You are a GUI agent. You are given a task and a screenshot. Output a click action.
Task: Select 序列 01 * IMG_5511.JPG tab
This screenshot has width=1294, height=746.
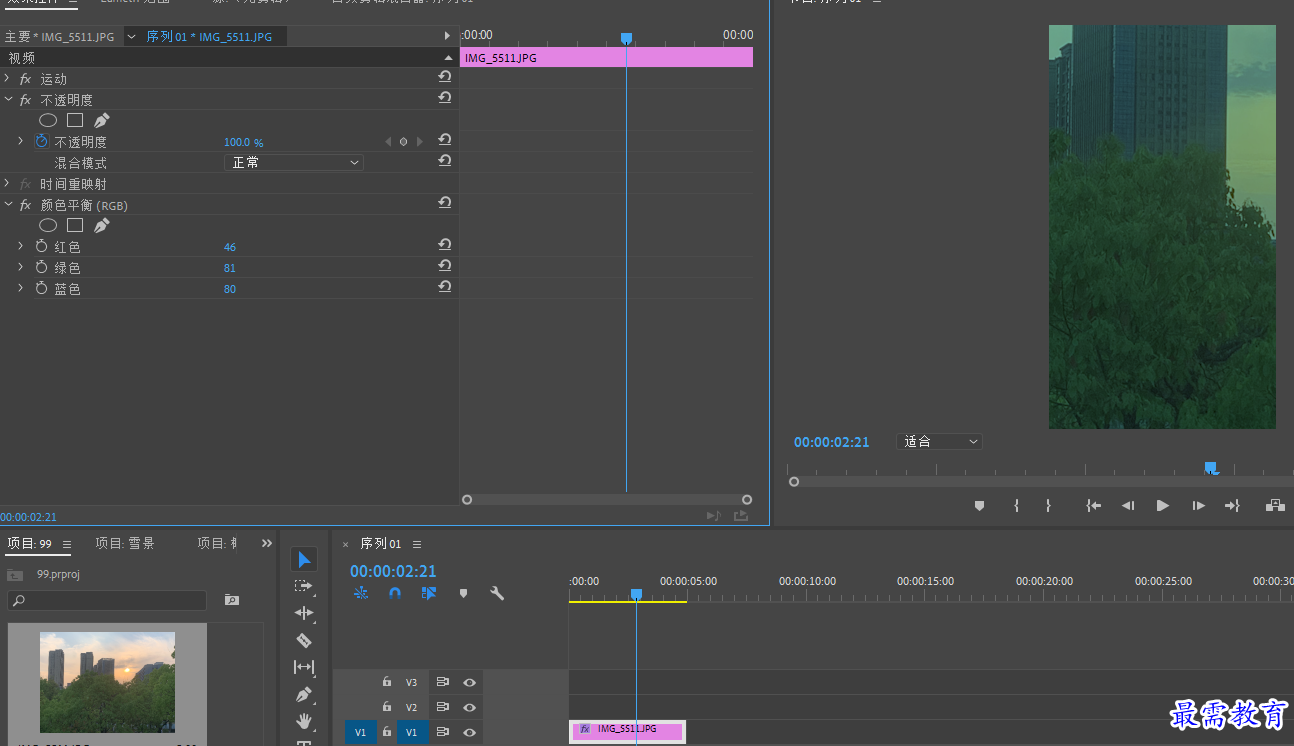pyautogui.click(x=209, y=37)
